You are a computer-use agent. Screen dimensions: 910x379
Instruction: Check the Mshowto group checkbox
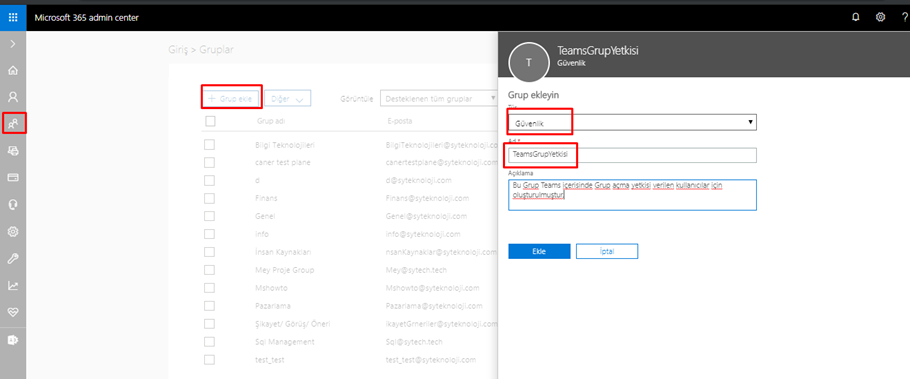pyautogui.click(x=210, y=288)
